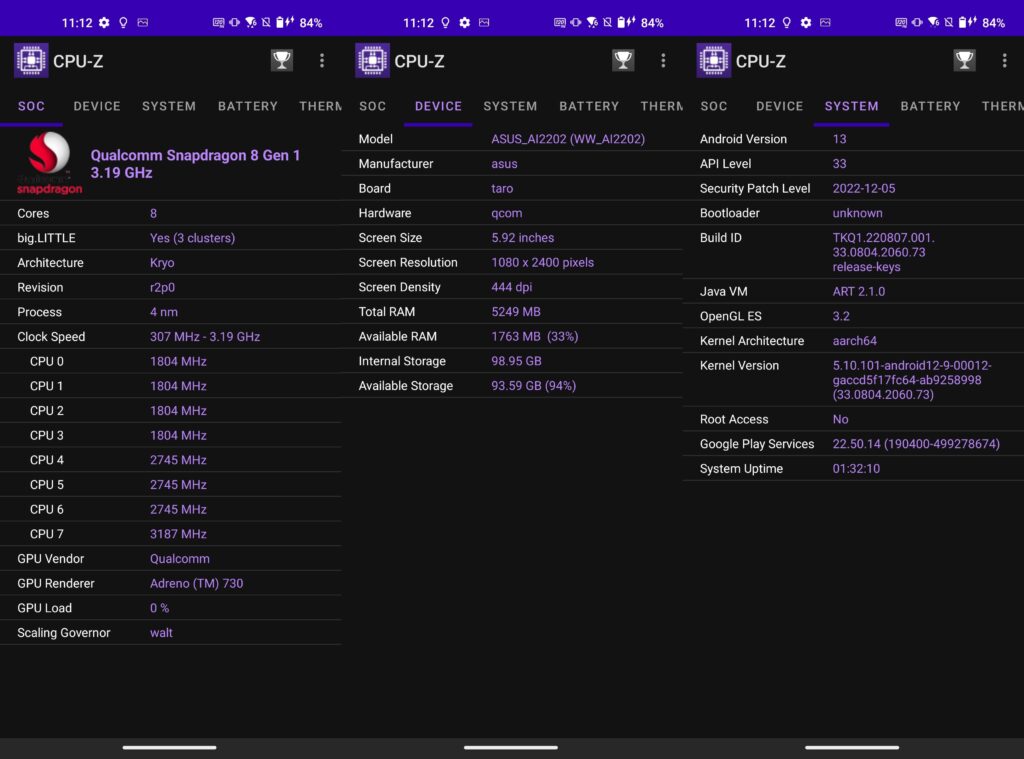The width and height of the screenshot is (1024, 759).
Task: Tap the battery icon in left screen status bar
Action: (x=280, y=23)
